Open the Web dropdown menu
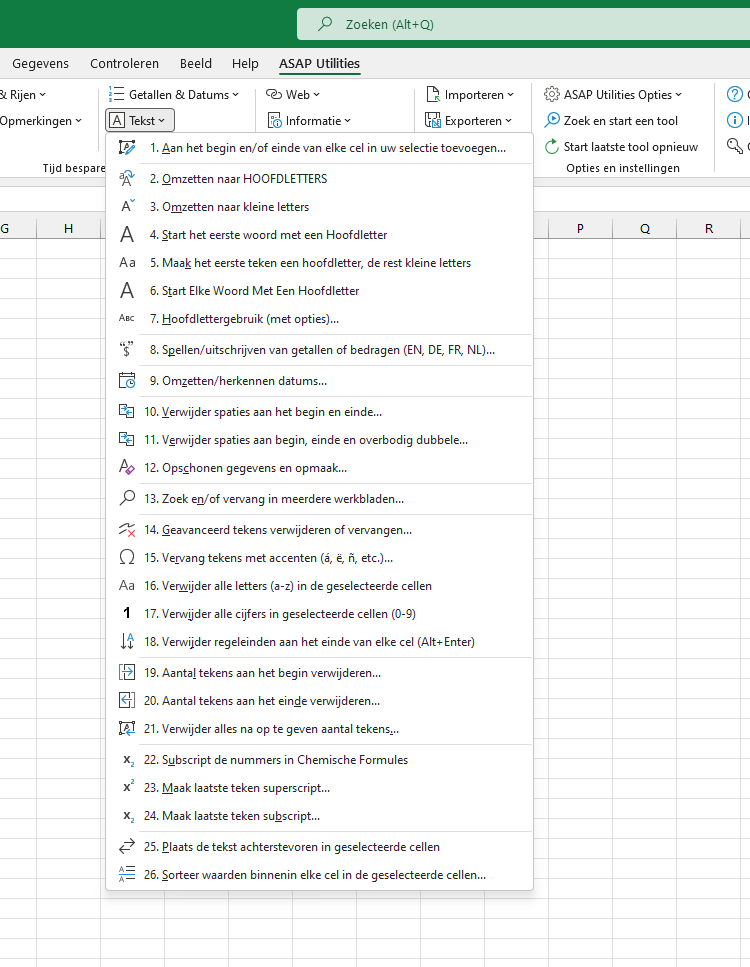The image size is (750, 967). pos(293,94)
